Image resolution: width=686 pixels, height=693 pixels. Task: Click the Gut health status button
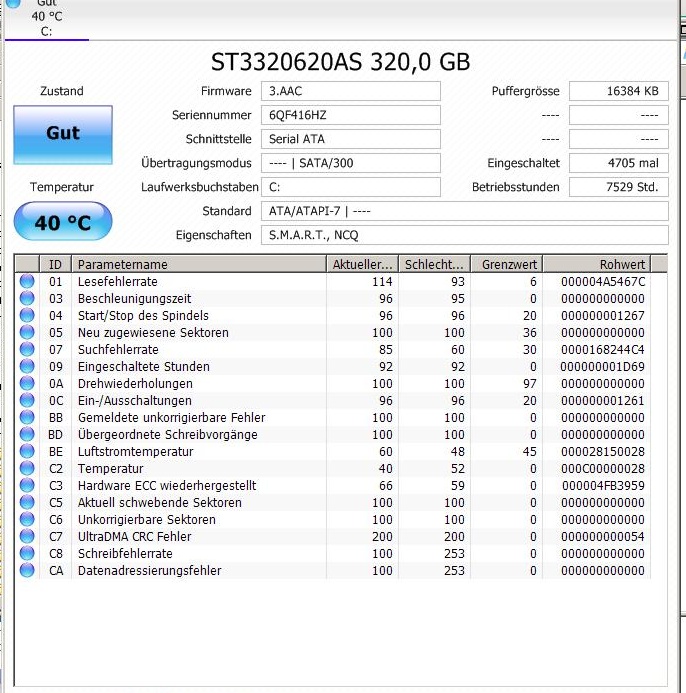(x=63, y=135)
